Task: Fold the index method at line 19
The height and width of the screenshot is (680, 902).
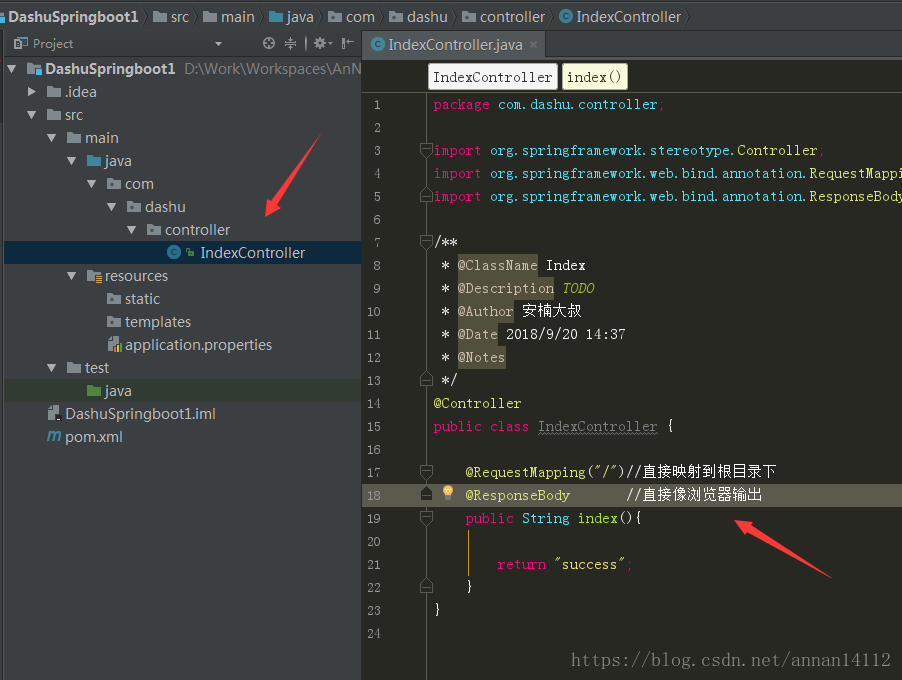Action: click(x=426, y=518)
